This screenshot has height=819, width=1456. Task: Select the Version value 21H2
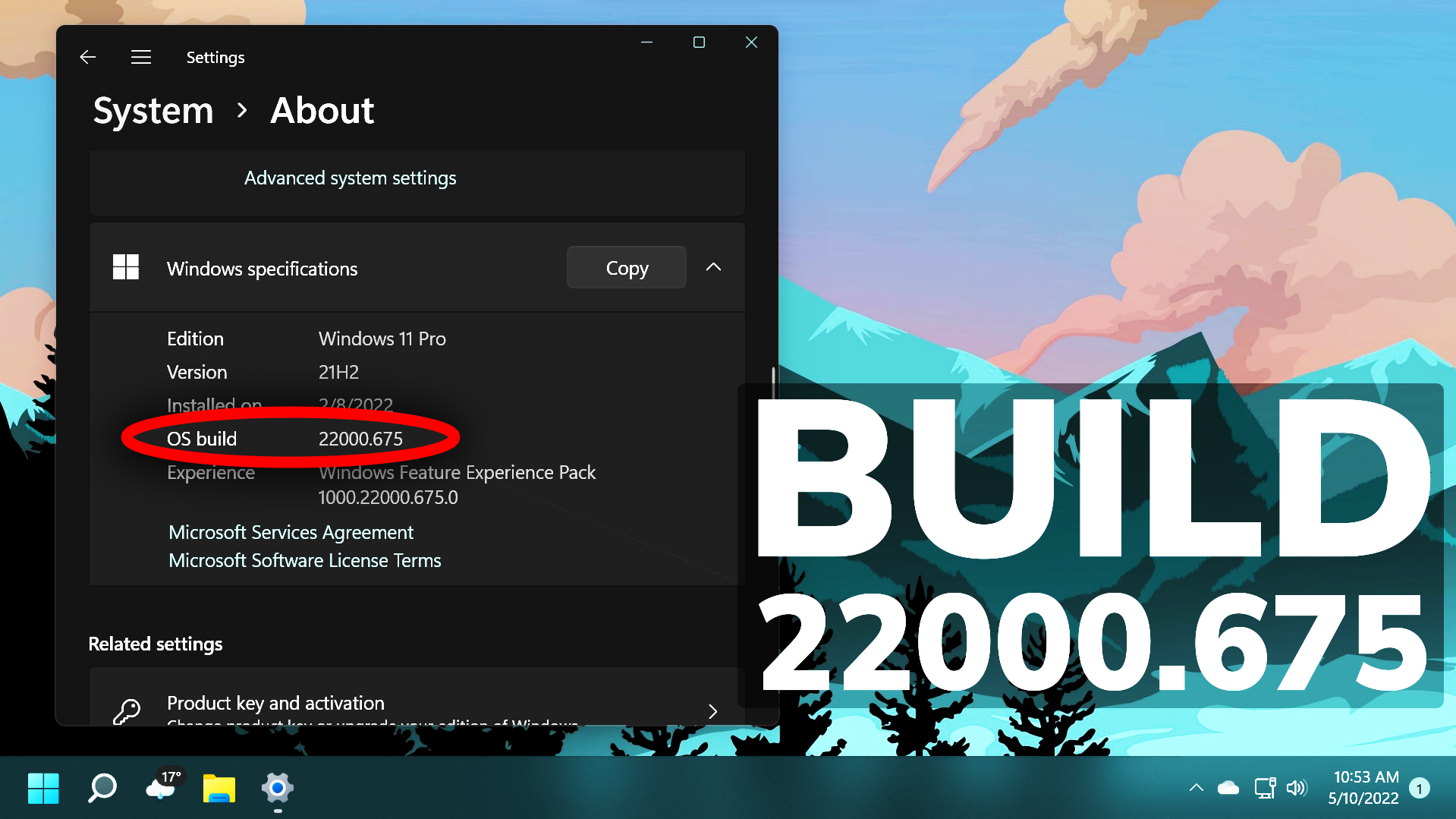[x=338, y=372]
